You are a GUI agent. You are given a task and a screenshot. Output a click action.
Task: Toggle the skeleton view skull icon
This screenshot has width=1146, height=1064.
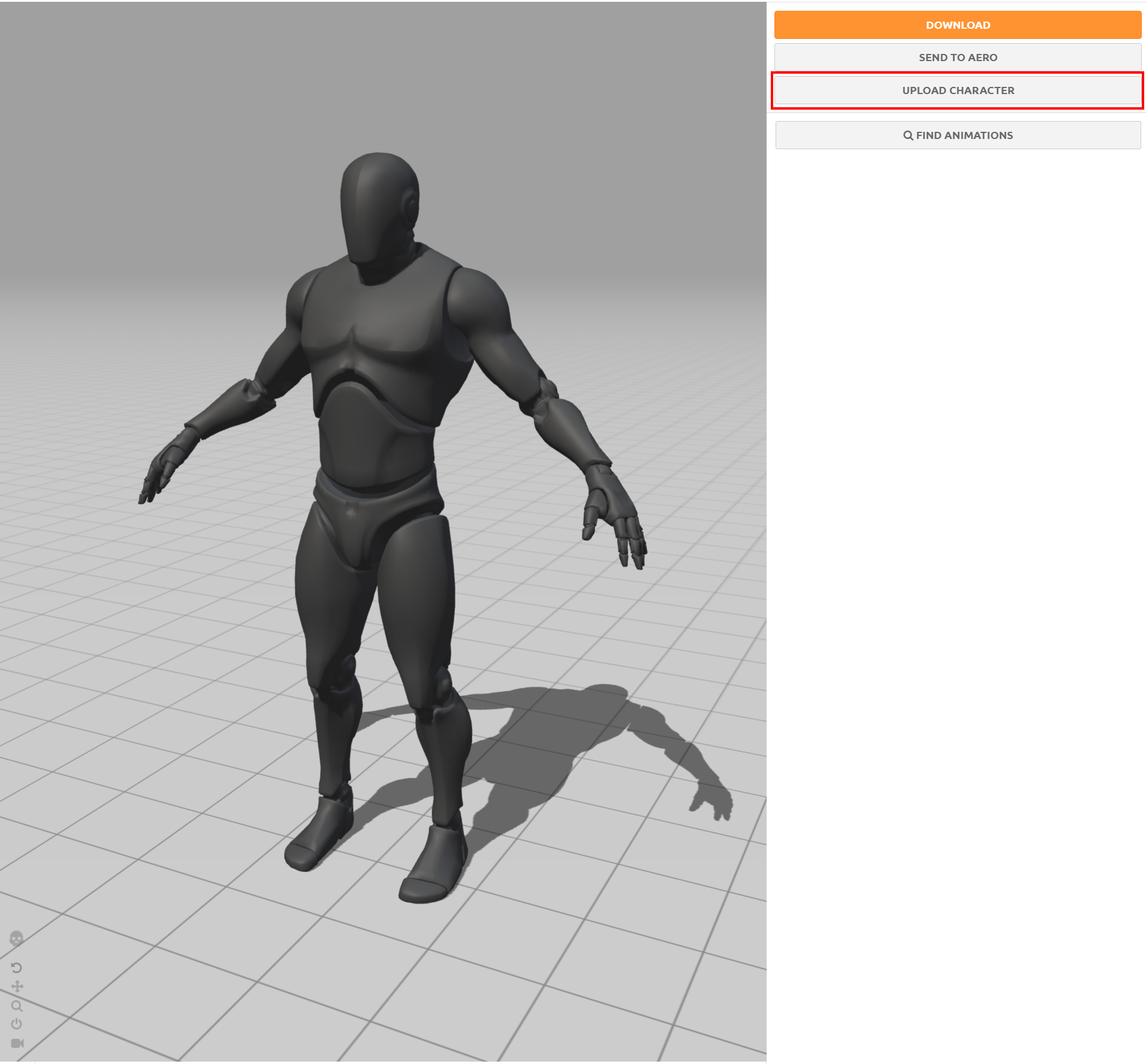[x=17, y=938]
